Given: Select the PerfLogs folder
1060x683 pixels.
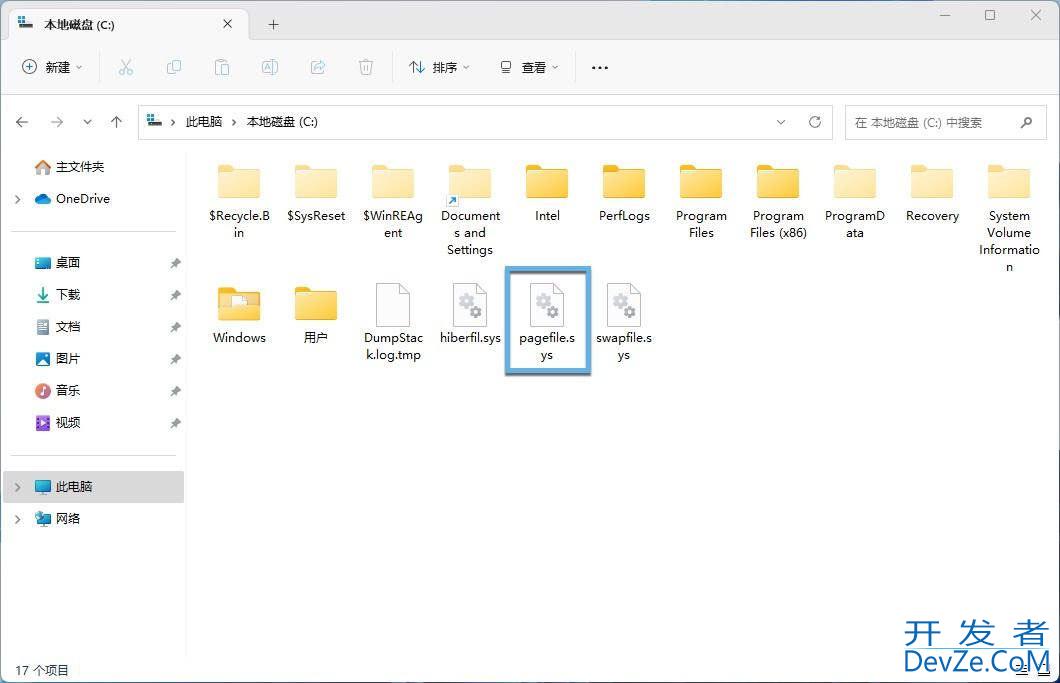Looking at the screenshot, I should pos(624,193).
